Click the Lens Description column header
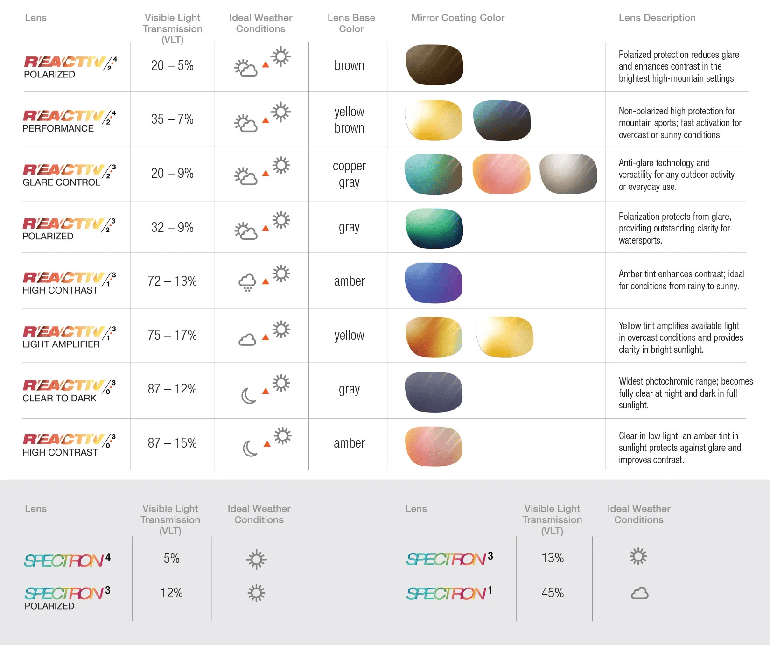770x645 pixels. 657,18
